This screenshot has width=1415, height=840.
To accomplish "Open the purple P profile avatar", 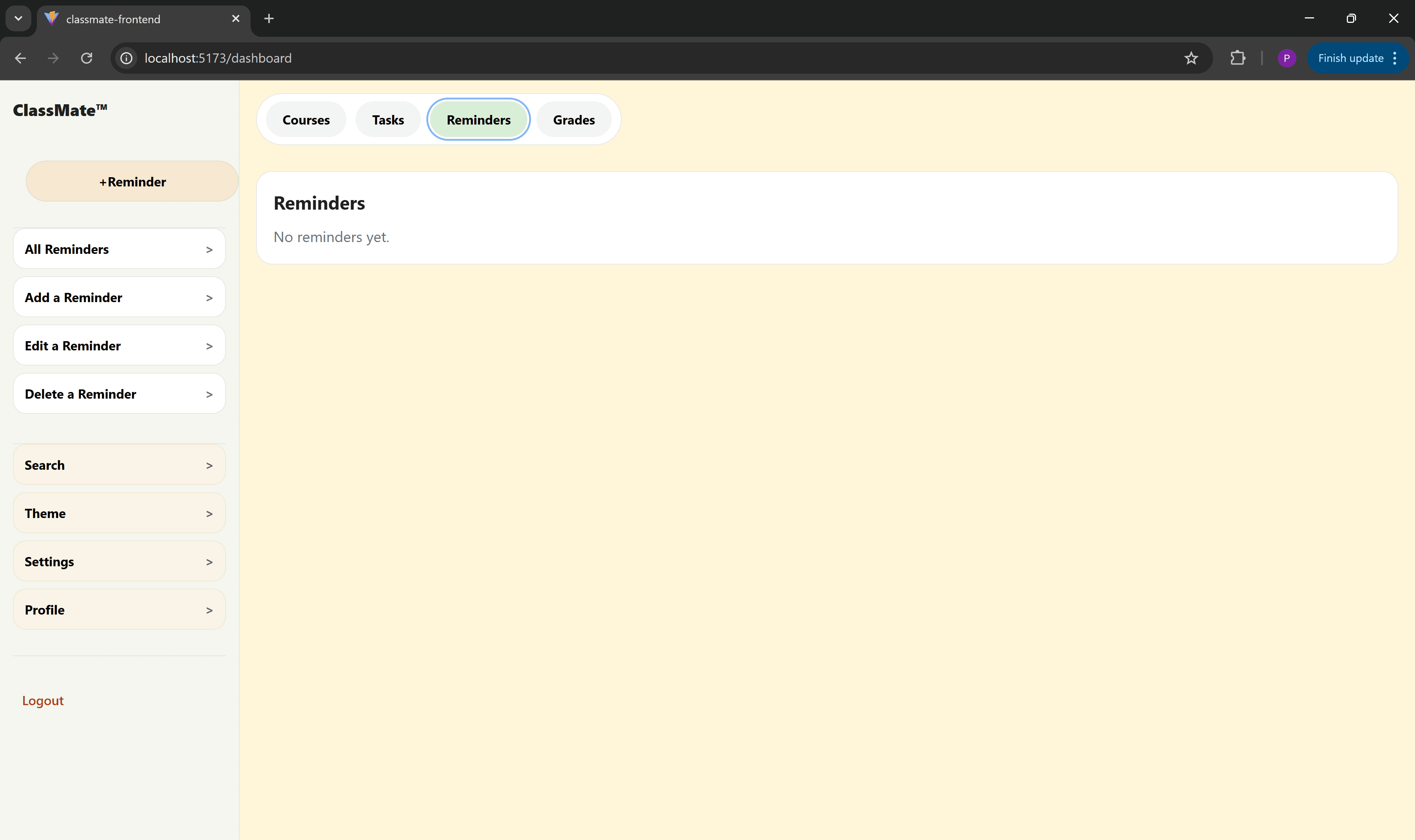I will [1286, 58].
